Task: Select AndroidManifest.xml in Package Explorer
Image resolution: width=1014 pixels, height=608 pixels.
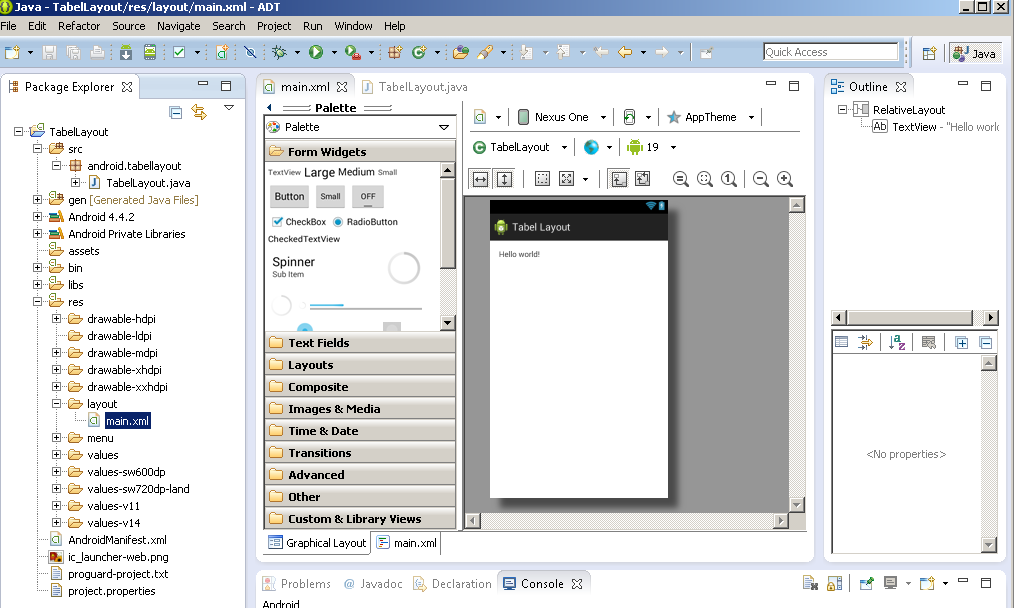Action: click(109, 539)
